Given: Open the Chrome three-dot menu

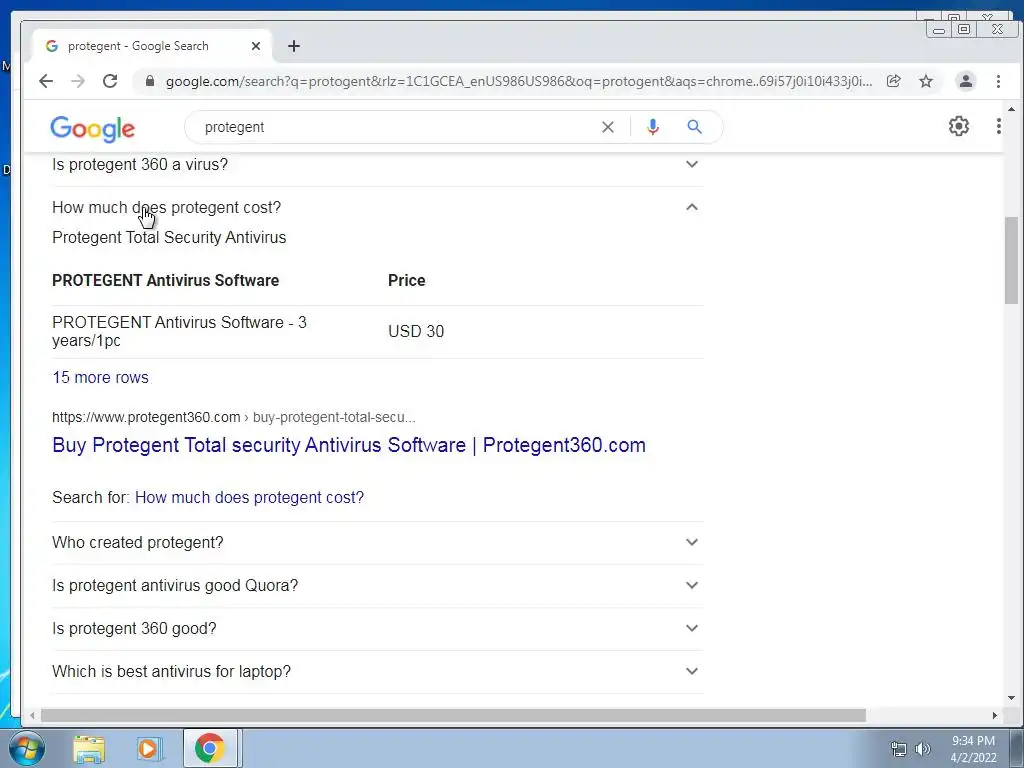Looking at the screenshot, I should point(998,81).
